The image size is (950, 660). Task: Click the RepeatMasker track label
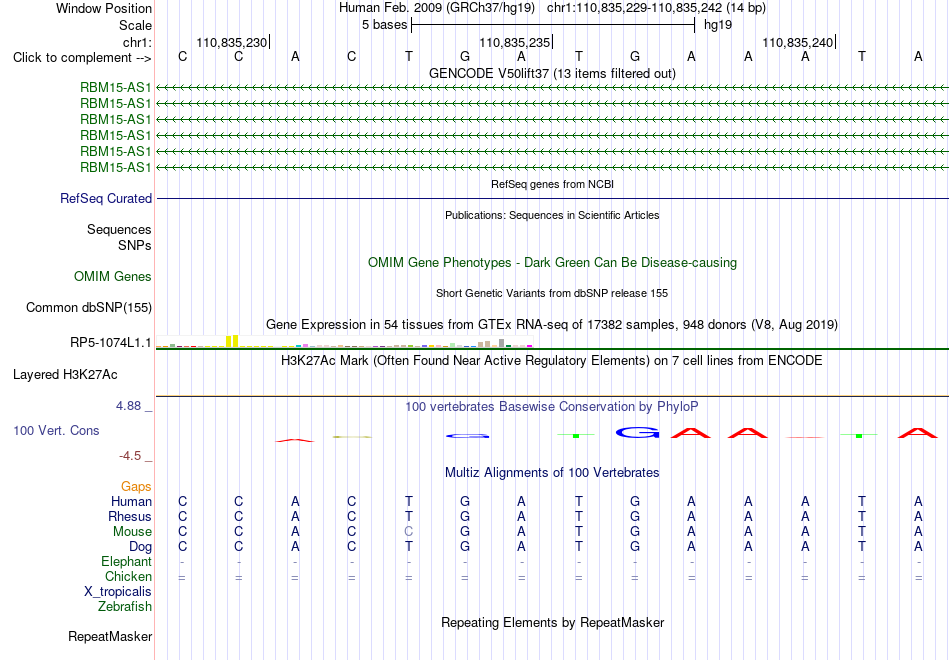coord(110,636)
